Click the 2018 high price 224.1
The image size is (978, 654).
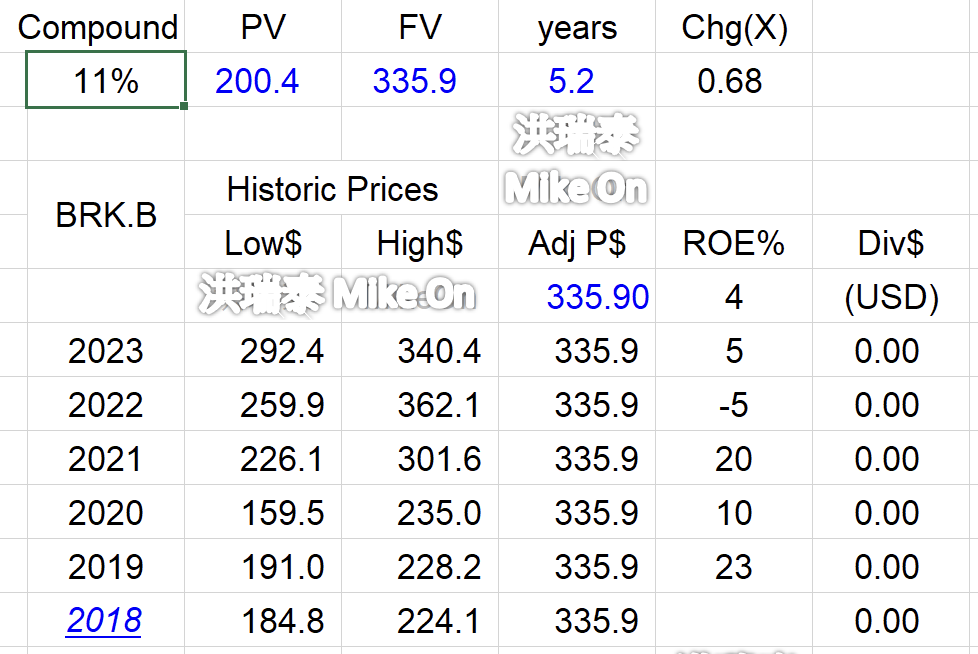(439, 621)
